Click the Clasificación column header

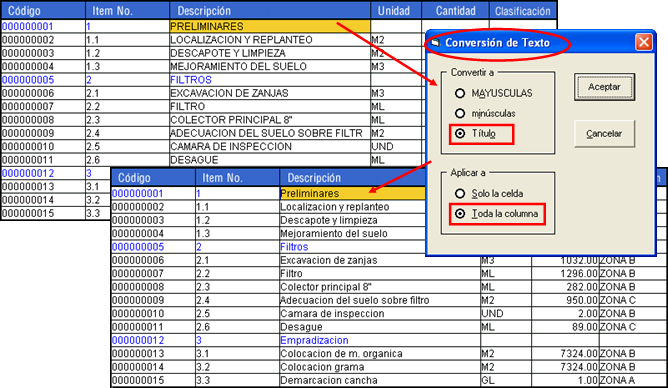click(x=523, y=11)
